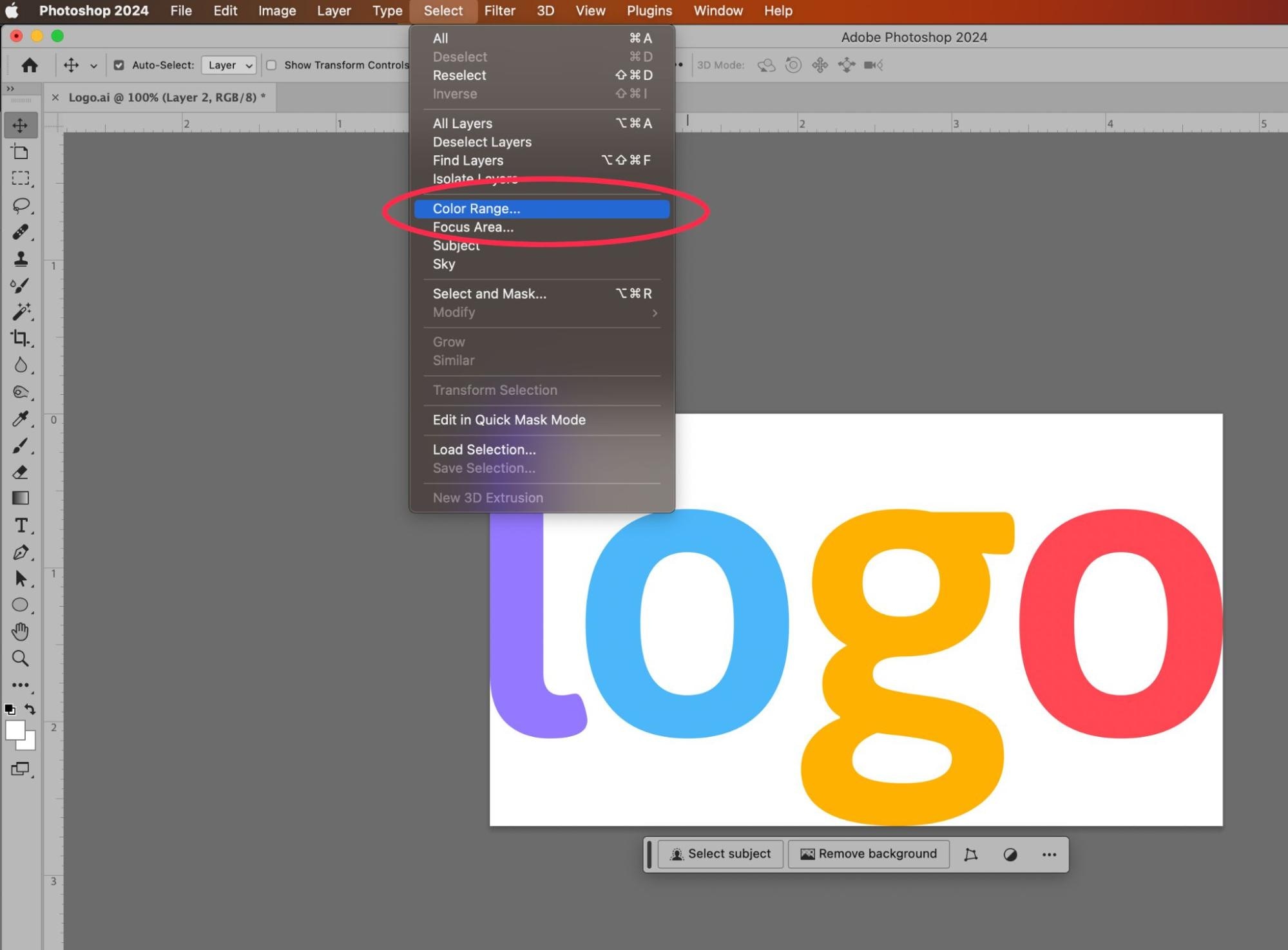Screen dimensions: 1288x950
Task: Click the Remove background button
Action: [868, 854]
